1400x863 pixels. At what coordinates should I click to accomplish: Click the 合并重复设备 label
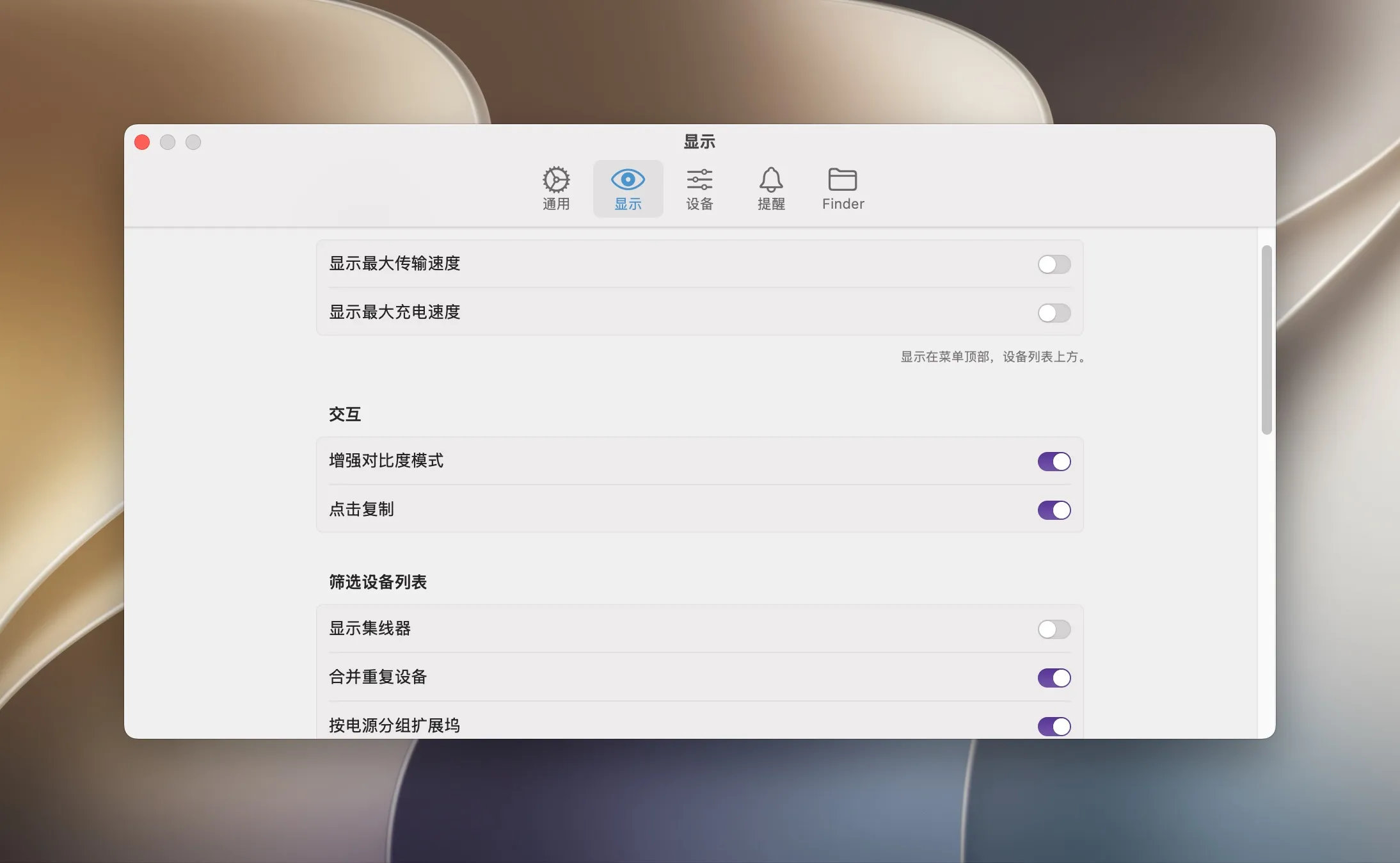tap(378, 677)
